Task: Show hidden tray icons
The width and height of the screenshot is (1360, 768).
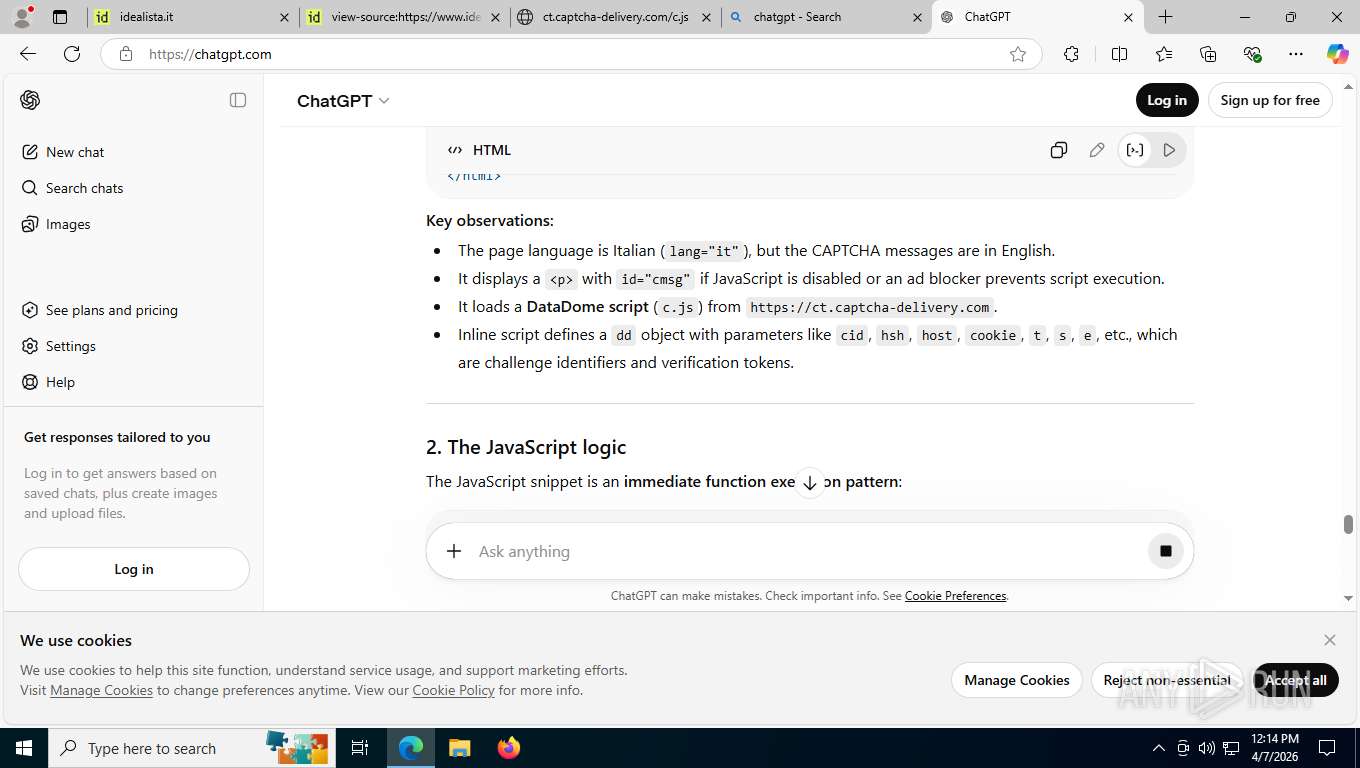Action: [x=1159, y=748]
